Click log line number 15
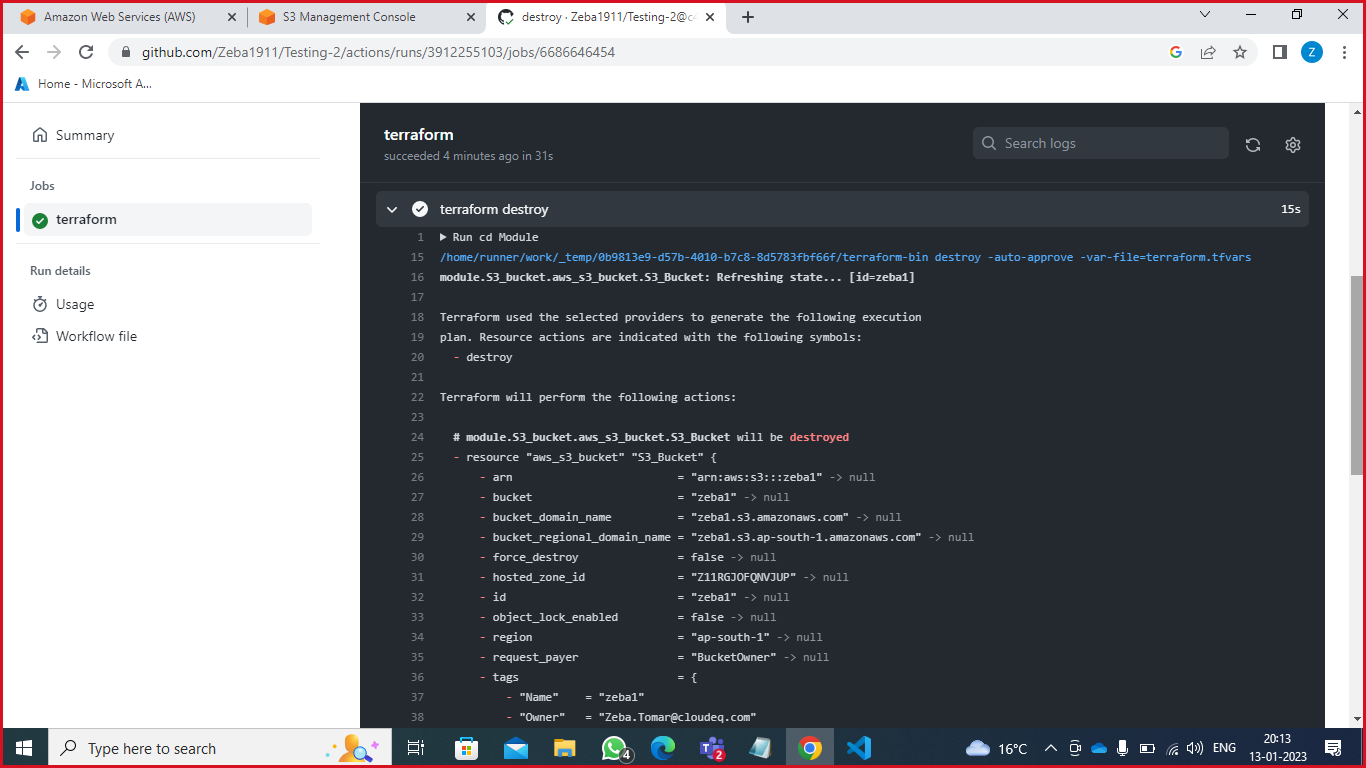This screenshot has width=1366, height=768. click(x=418, y=257)
